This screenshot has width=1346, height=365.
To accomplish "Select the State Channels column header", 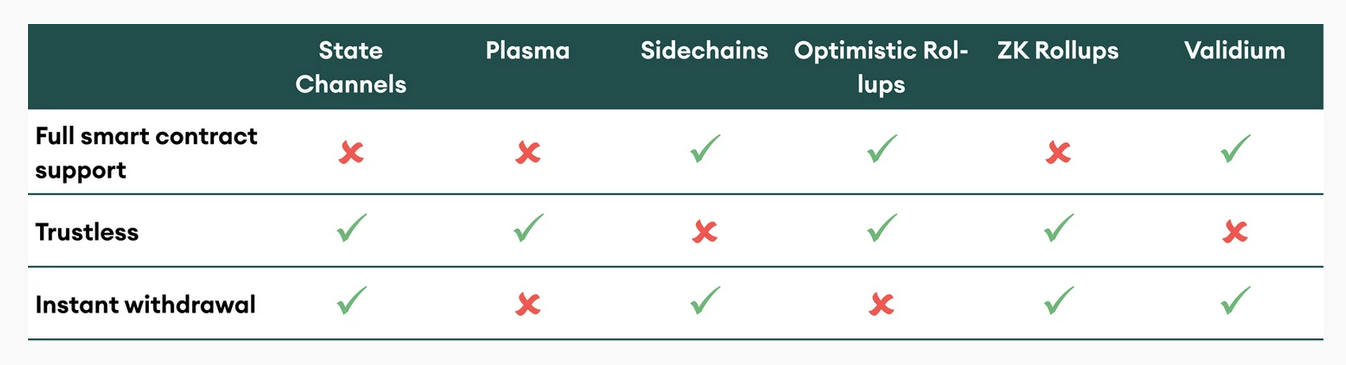I will (x=351, y=67).
